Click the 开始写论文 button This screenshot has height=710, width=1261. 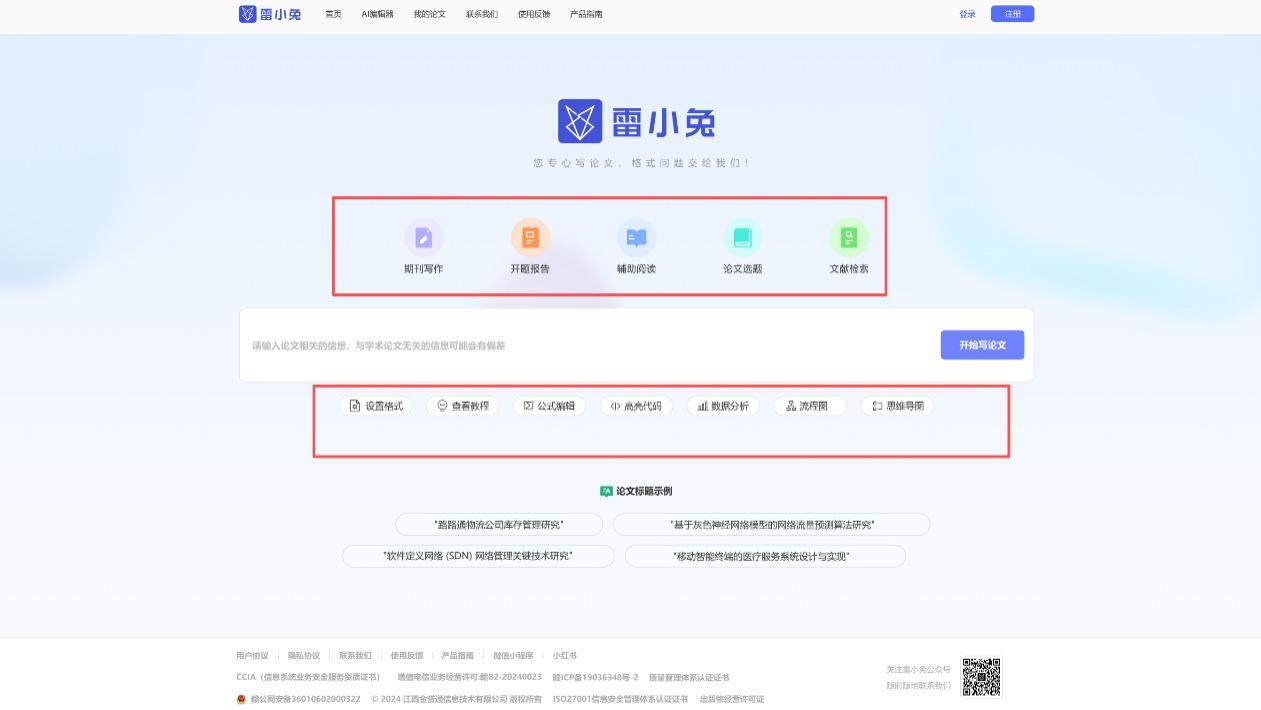tap(982, 344)
